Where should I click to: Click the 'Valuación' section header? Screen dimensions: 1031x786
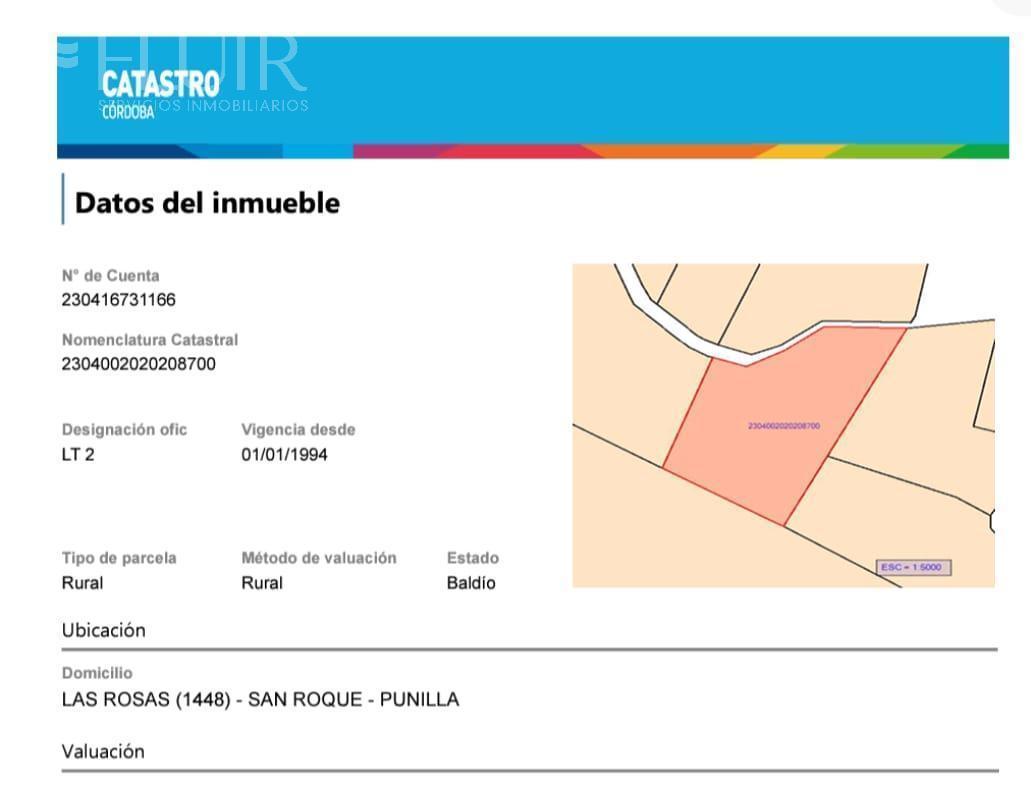click(103, 751)
